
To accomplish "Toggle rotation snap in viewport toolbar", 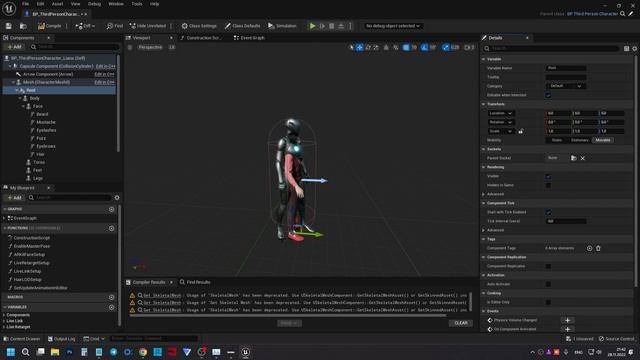I will pyautogui.click(x=424, y=47).
